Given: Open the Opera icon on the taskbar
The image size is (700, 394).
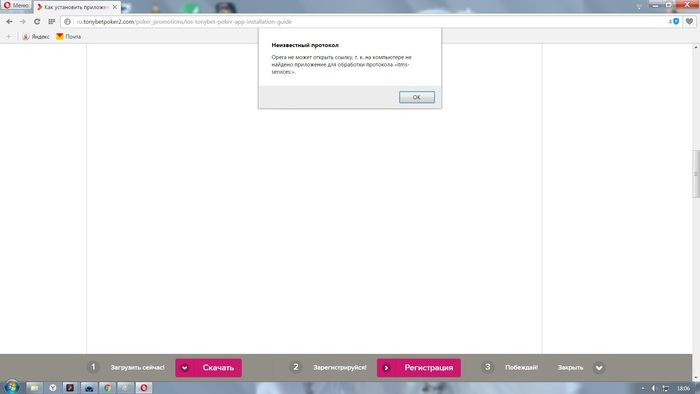Looking at the screenshot, I should 144,388.
